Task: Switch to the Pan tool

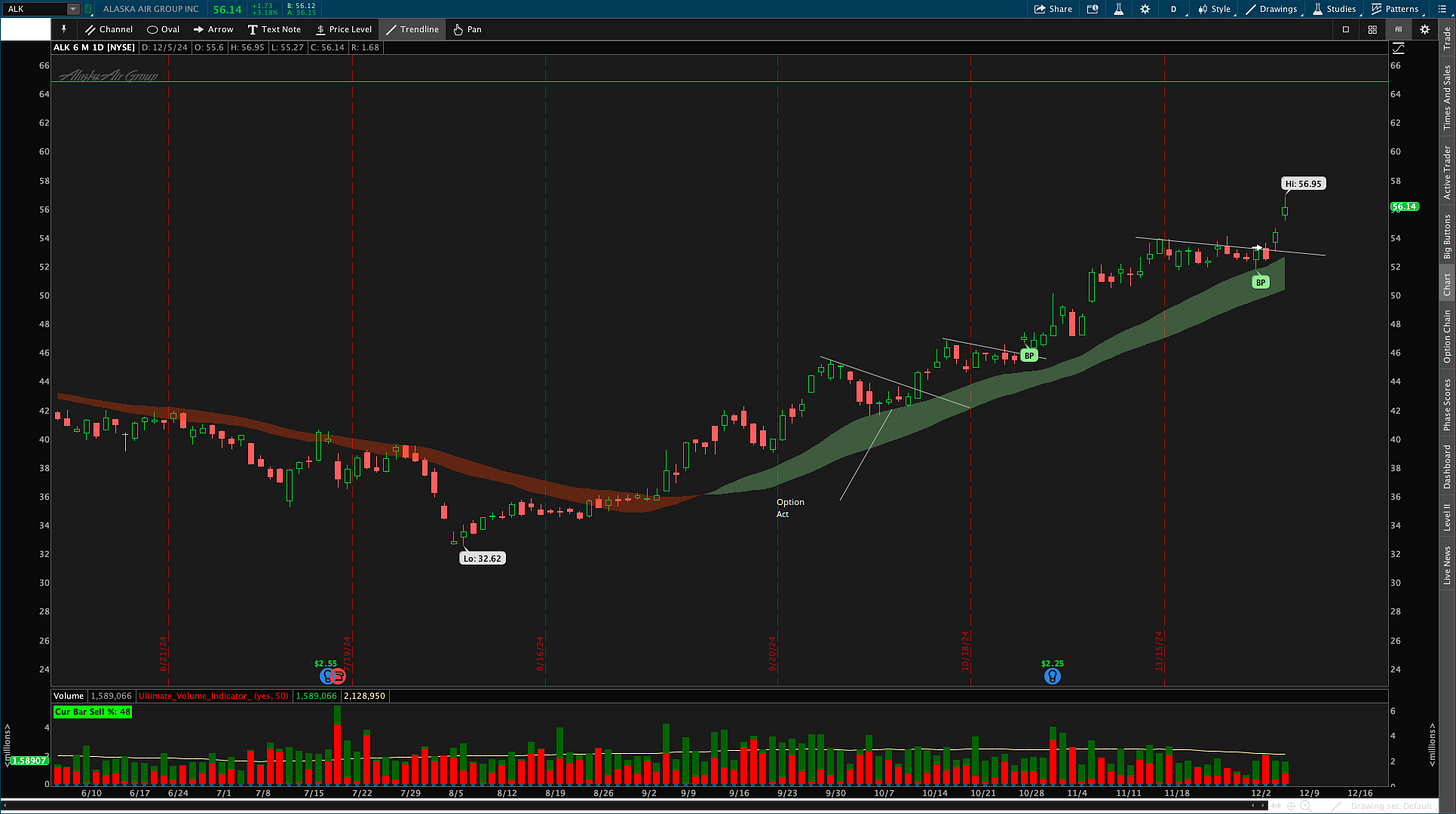Action: coord(466,29)
